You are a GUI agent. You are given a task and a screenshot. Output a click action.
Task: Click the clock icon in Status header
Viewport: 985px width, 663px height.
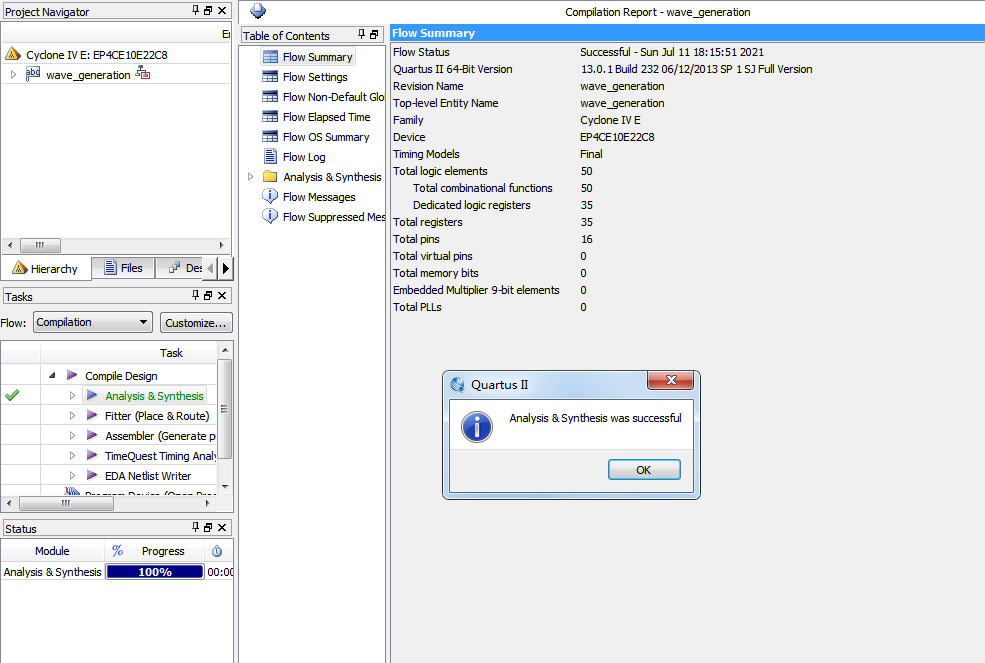217,551
